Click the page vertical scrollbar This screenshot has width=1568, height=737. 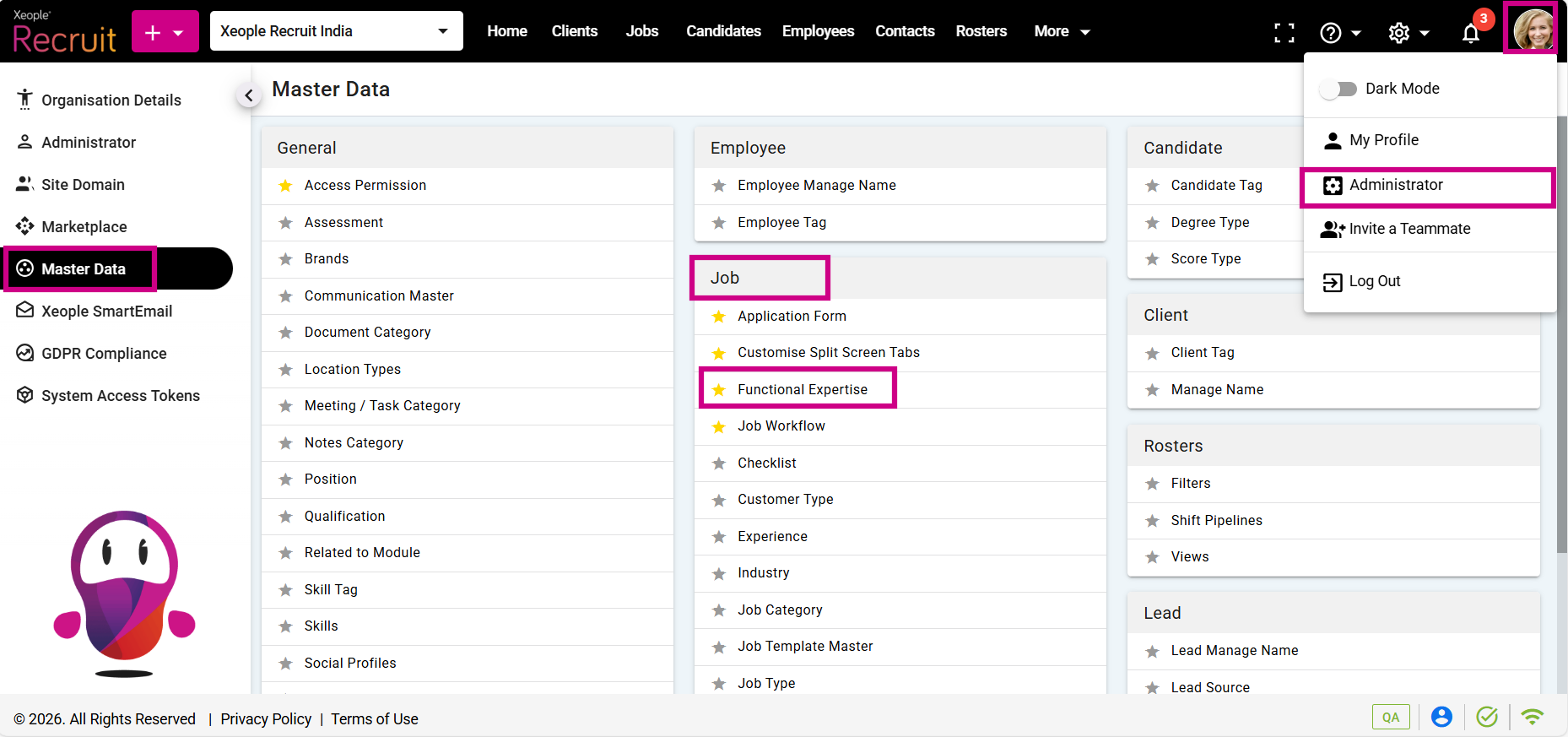1561,338
